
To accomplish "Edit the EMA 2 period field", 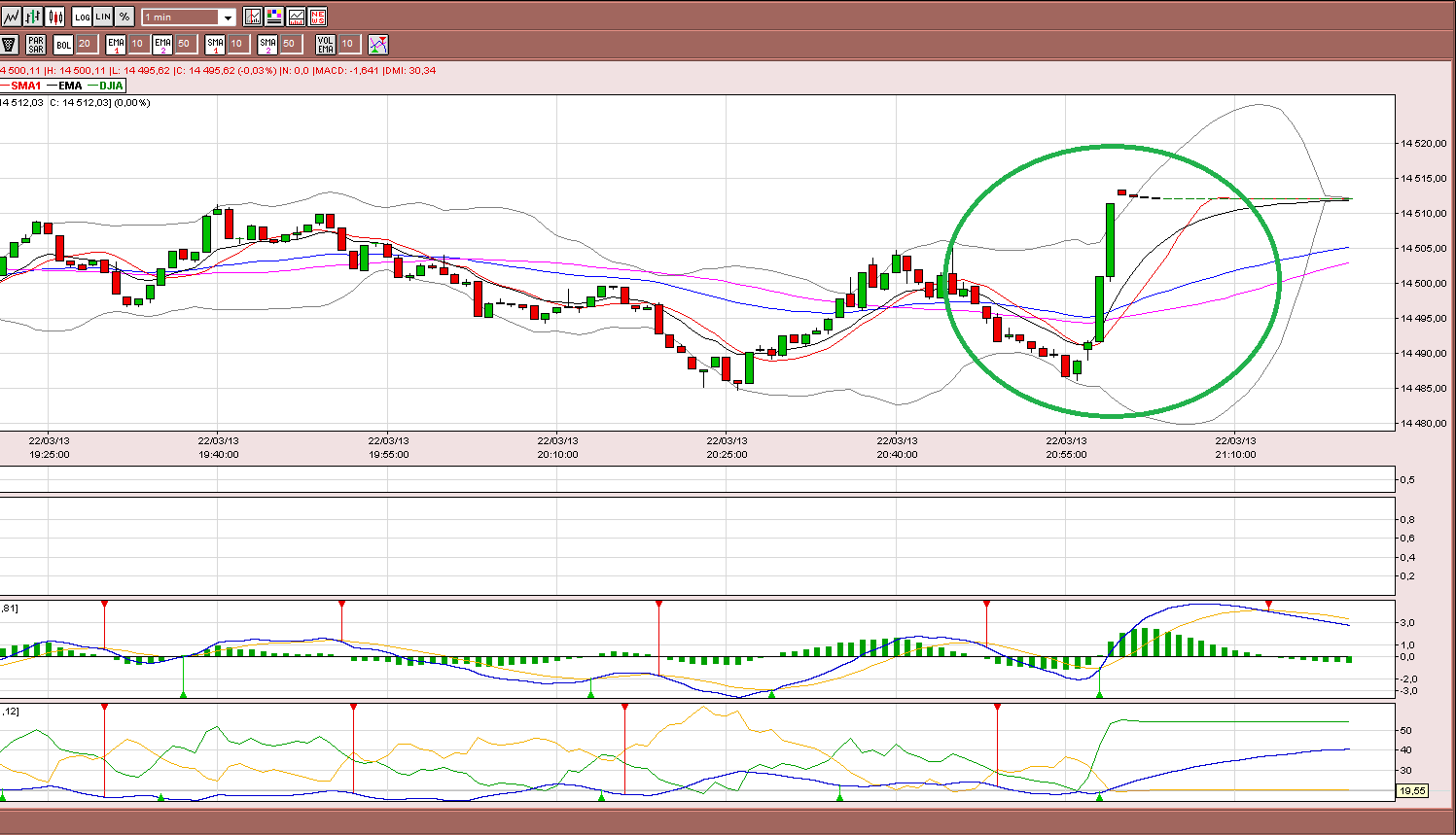I will pos(185,44).
